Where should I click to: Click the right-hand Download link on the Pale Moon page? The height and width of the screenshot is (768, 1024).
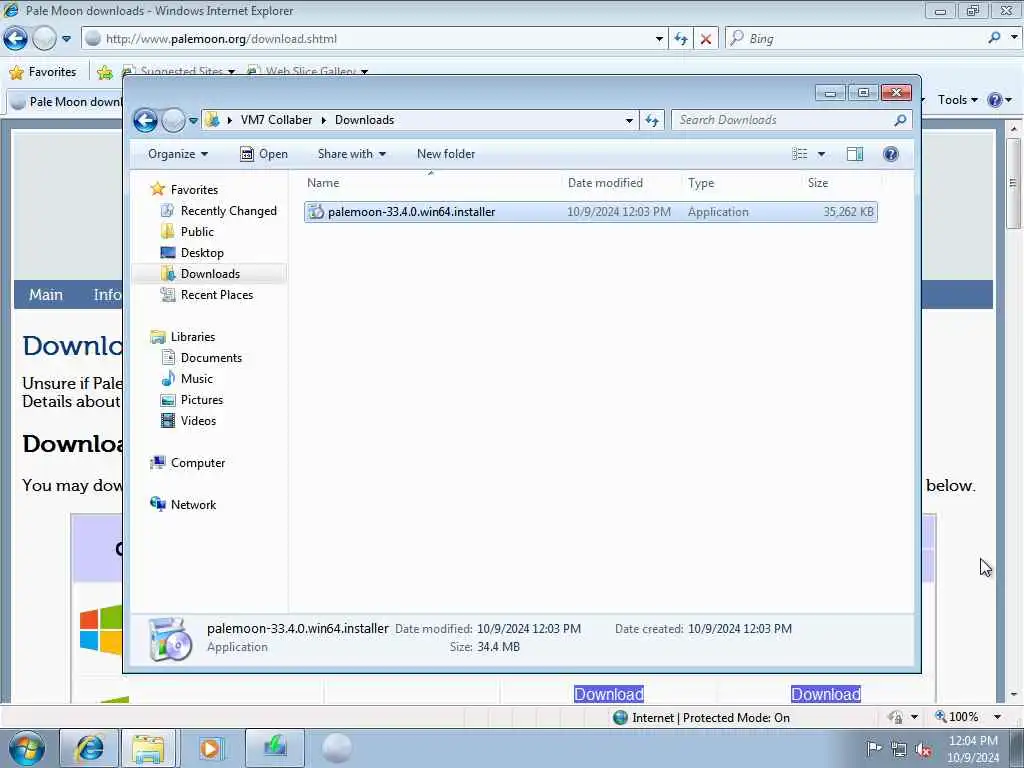click(825, 694)
